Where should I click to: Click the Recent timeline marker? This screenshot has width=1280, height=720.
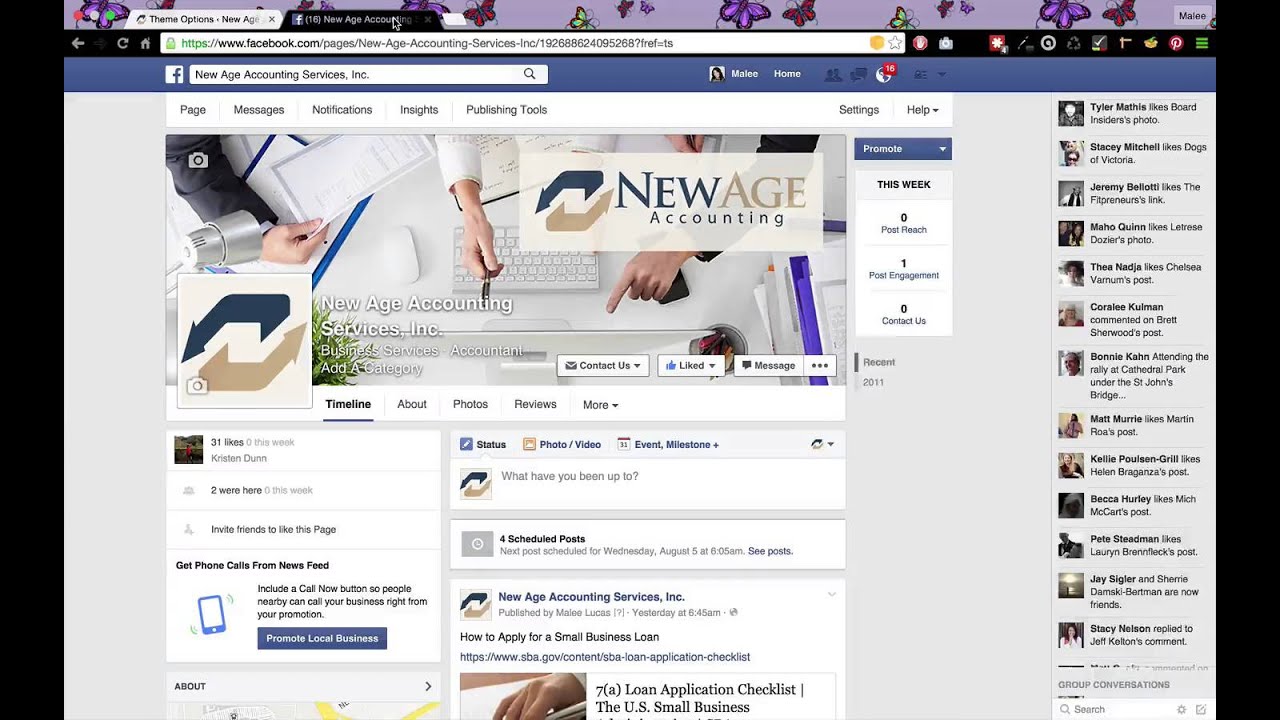point(879,362)
